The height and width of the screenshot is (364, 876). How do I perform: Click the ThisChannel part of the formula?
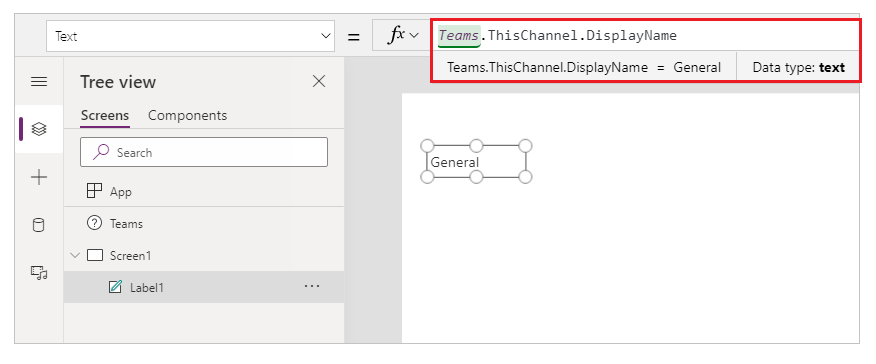point(534,36)
